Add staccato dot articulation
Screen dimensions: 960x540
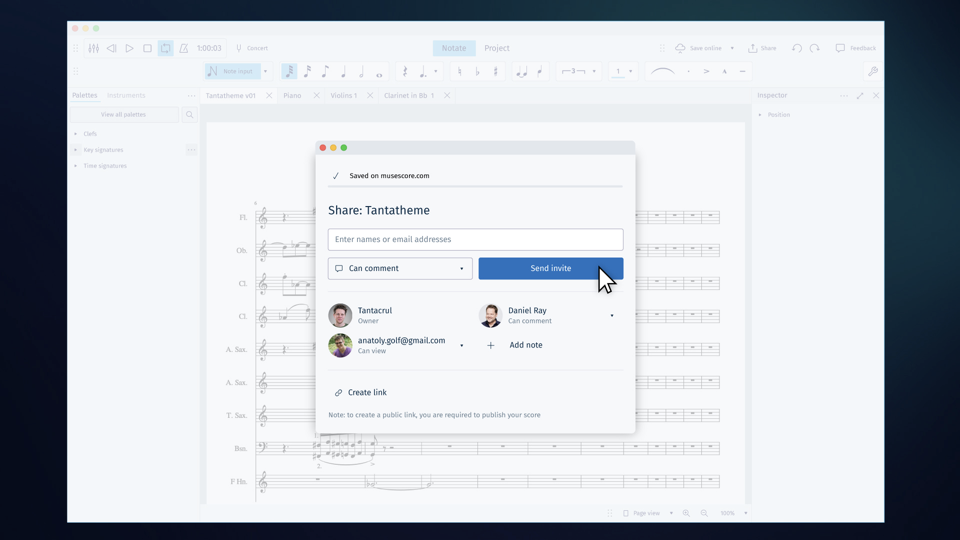(x=688, y=72)
